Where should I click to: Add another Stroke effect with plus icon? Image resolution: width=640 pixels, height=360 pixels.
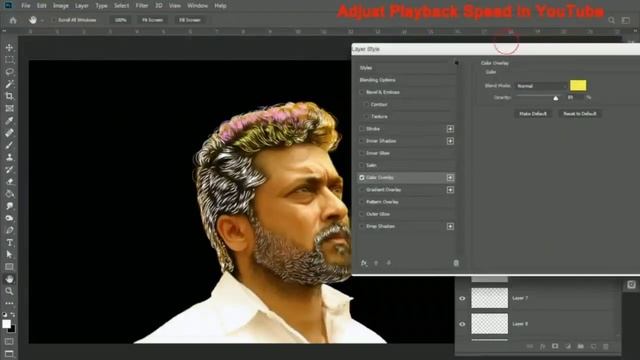[450, 129]
